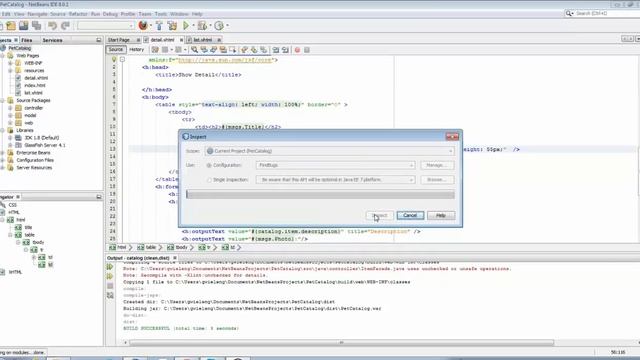Select the Server Resources node

coord(34,168)
